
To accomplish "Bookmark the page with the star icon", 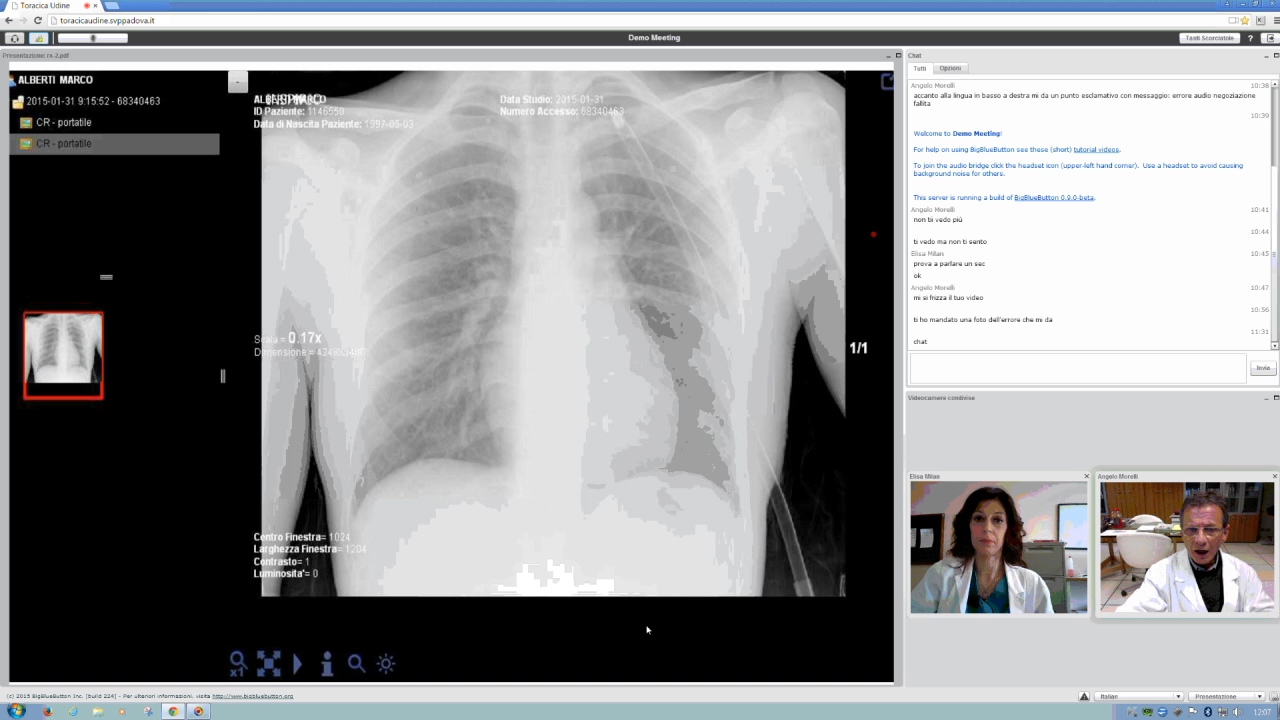I will tap(1244, 20).
